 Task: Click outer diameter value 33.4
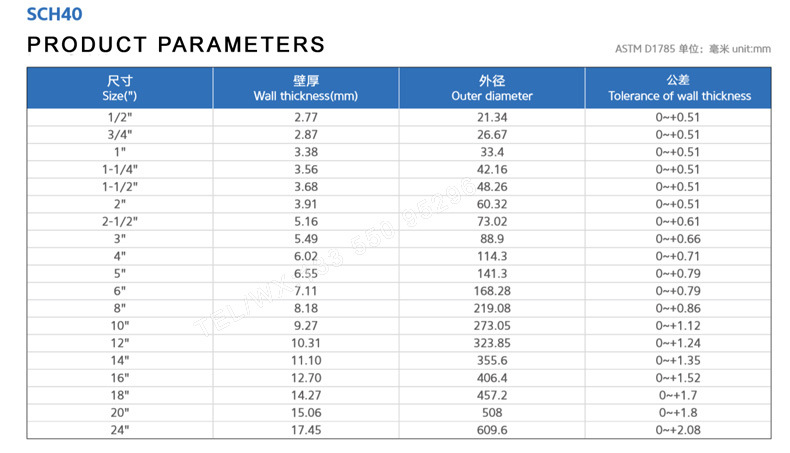[492, 152]
